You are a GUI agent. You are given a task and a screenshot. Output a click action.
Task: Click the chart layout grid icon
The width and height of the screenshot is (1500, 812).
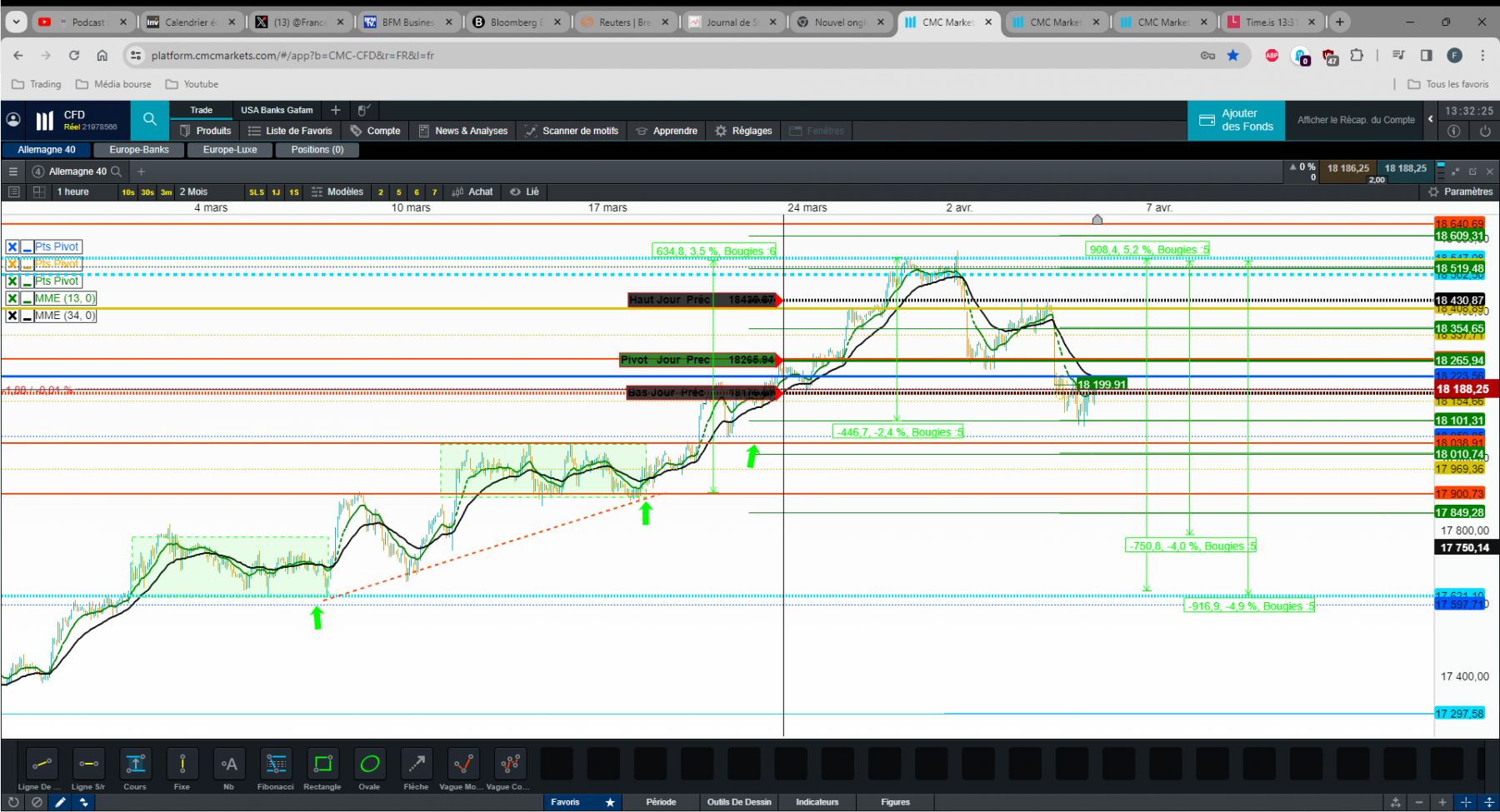coord(39,192)
